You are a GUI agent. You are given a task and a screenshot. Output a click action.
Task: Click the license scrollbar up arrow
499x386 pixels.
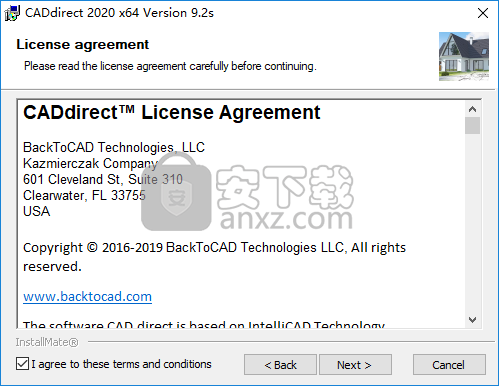(472, 109)
